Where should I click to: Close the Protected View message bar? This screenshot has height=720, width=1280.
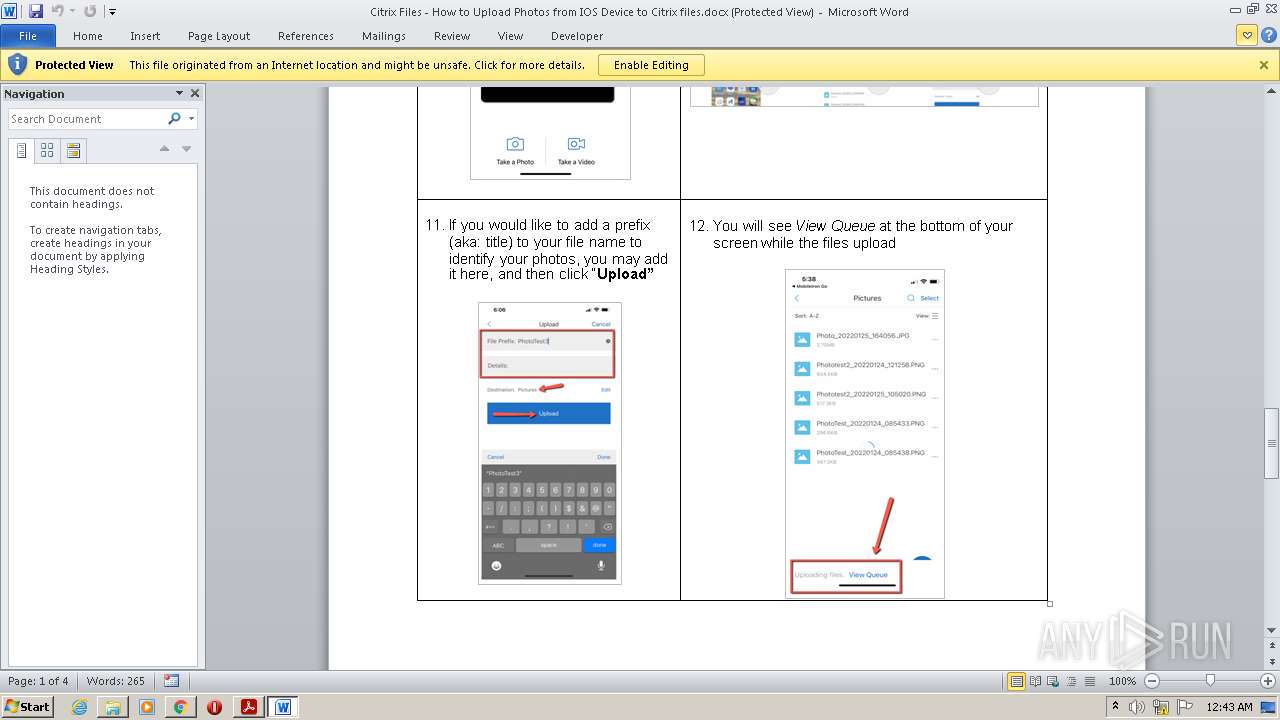[x=1264, y=65]
